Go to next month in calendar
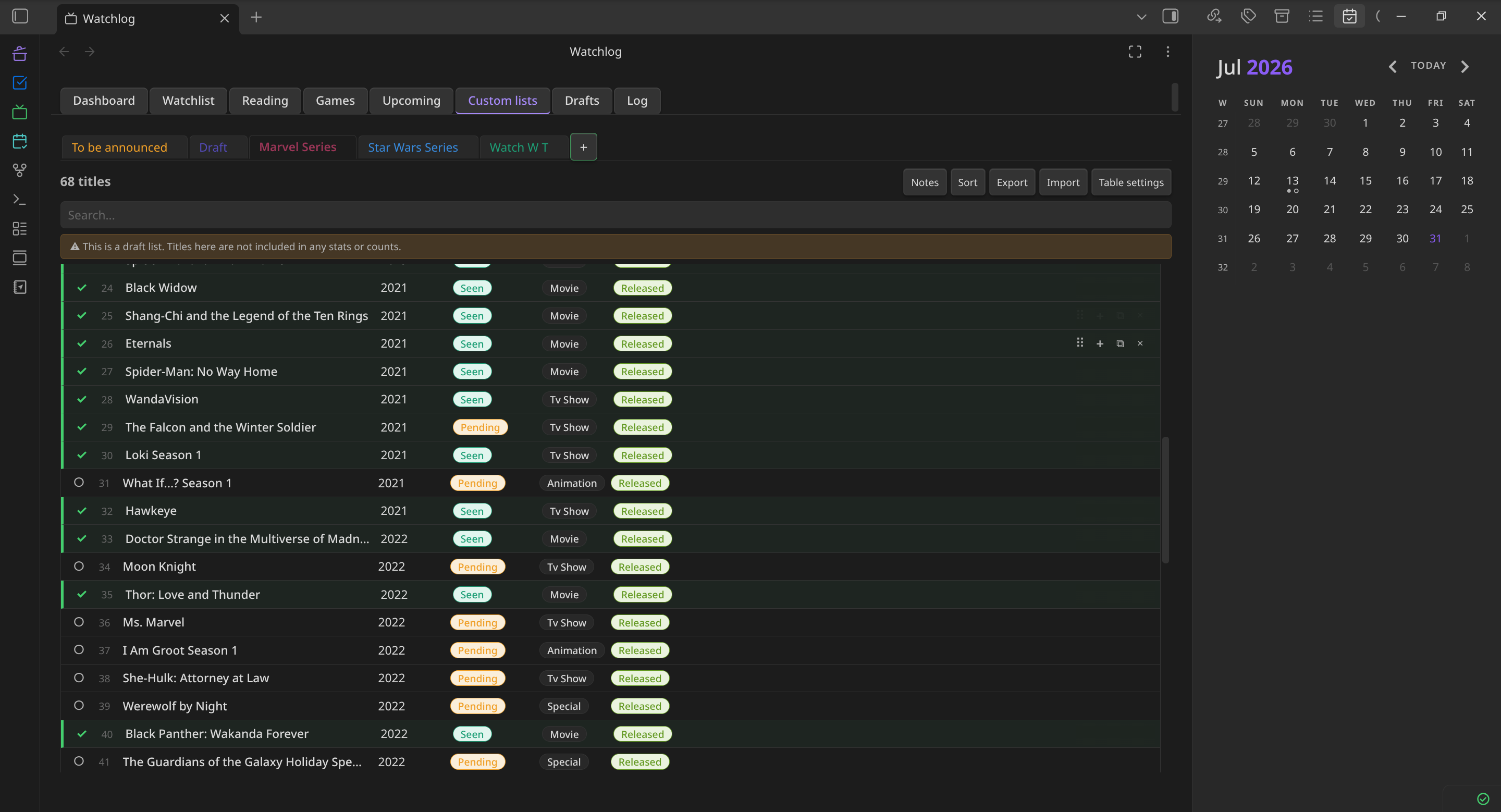1501x812 pixels. tap(1465, 67)
